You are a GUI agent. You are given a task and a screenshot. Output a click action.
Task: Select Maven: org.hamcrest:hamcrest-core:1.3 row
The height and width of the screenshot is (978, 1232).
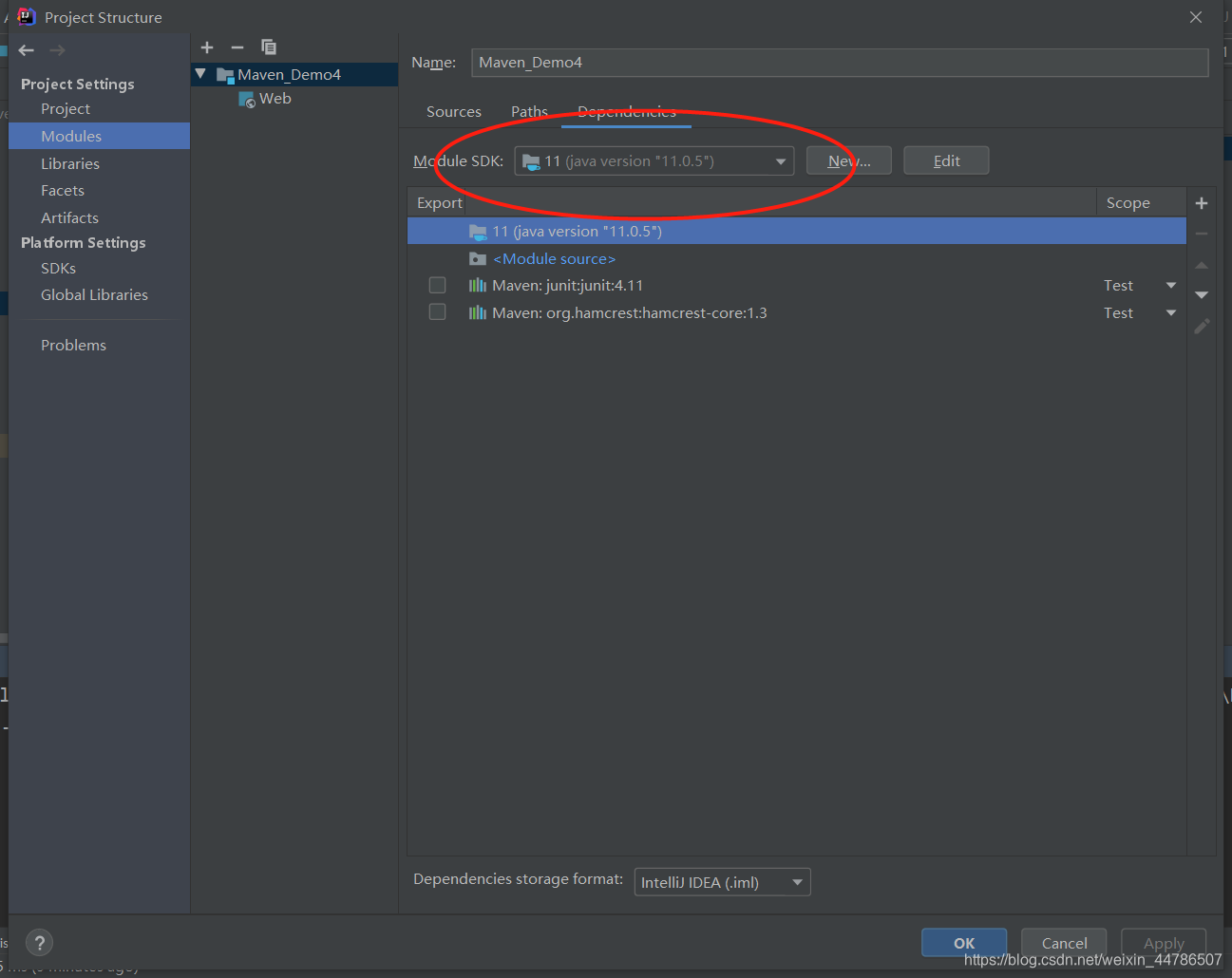[x=797, y=312]
